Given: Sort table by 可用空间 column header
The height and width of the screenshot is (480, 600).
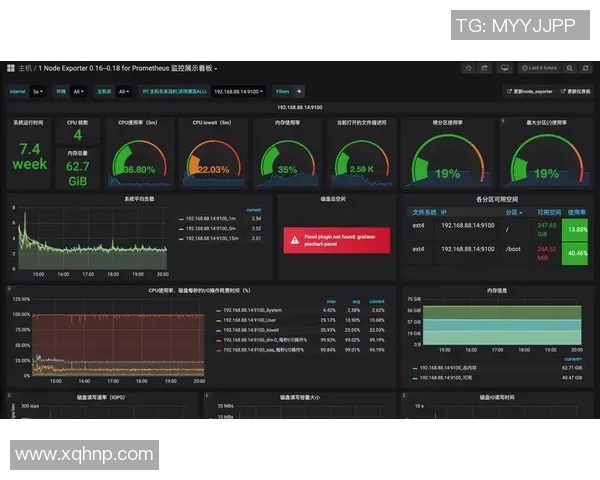Looking at the screenshot, I should [x=548, y=212].
